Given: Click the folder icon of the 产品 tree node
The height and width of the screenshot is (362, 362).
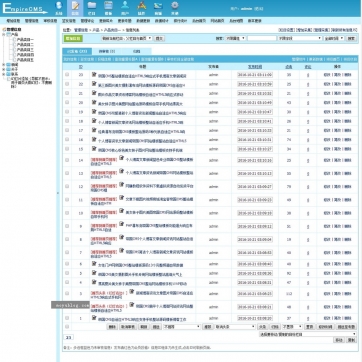Looking at the screenshot, I should (9, 34).
